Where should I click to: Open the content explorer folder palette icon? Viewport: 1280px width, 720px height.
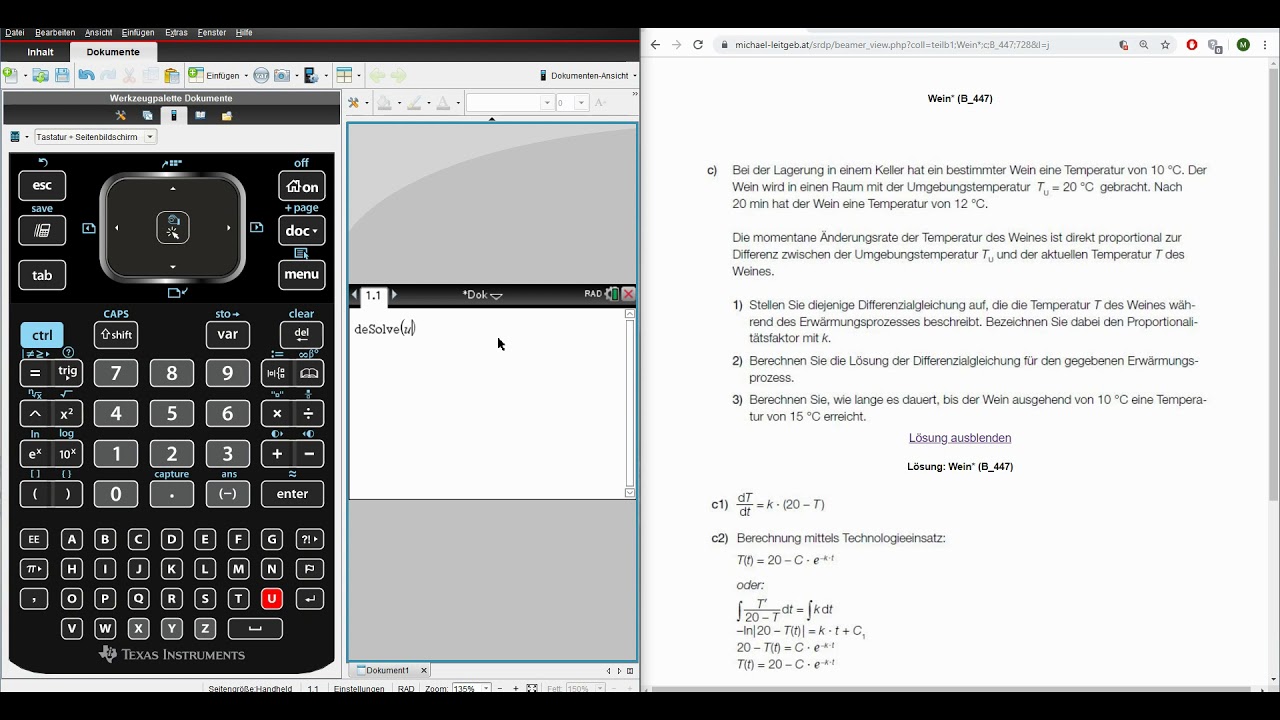tap(226, 115)
